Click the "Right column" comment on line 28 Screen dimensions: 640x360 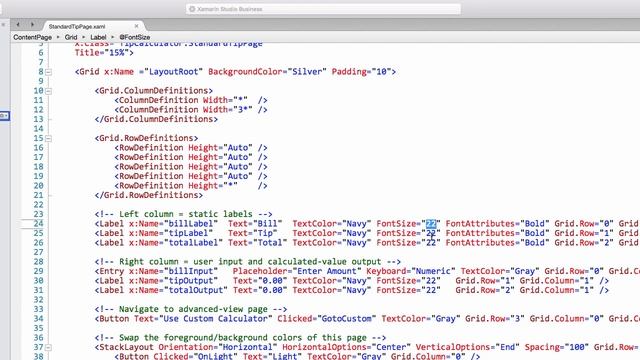(x=248, y=262)
